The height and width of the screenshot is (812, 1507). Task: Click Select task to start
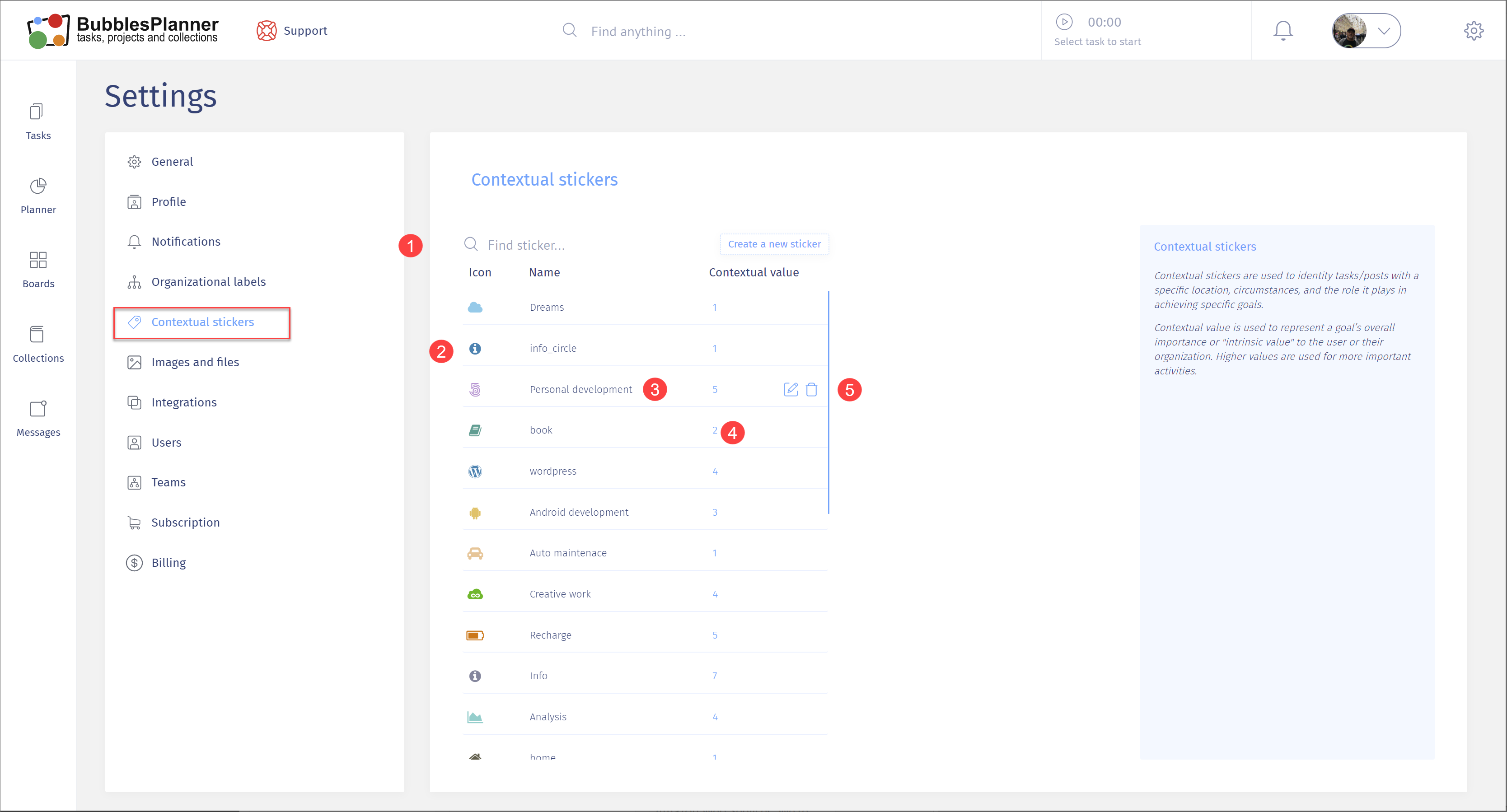click(1097, 42)
